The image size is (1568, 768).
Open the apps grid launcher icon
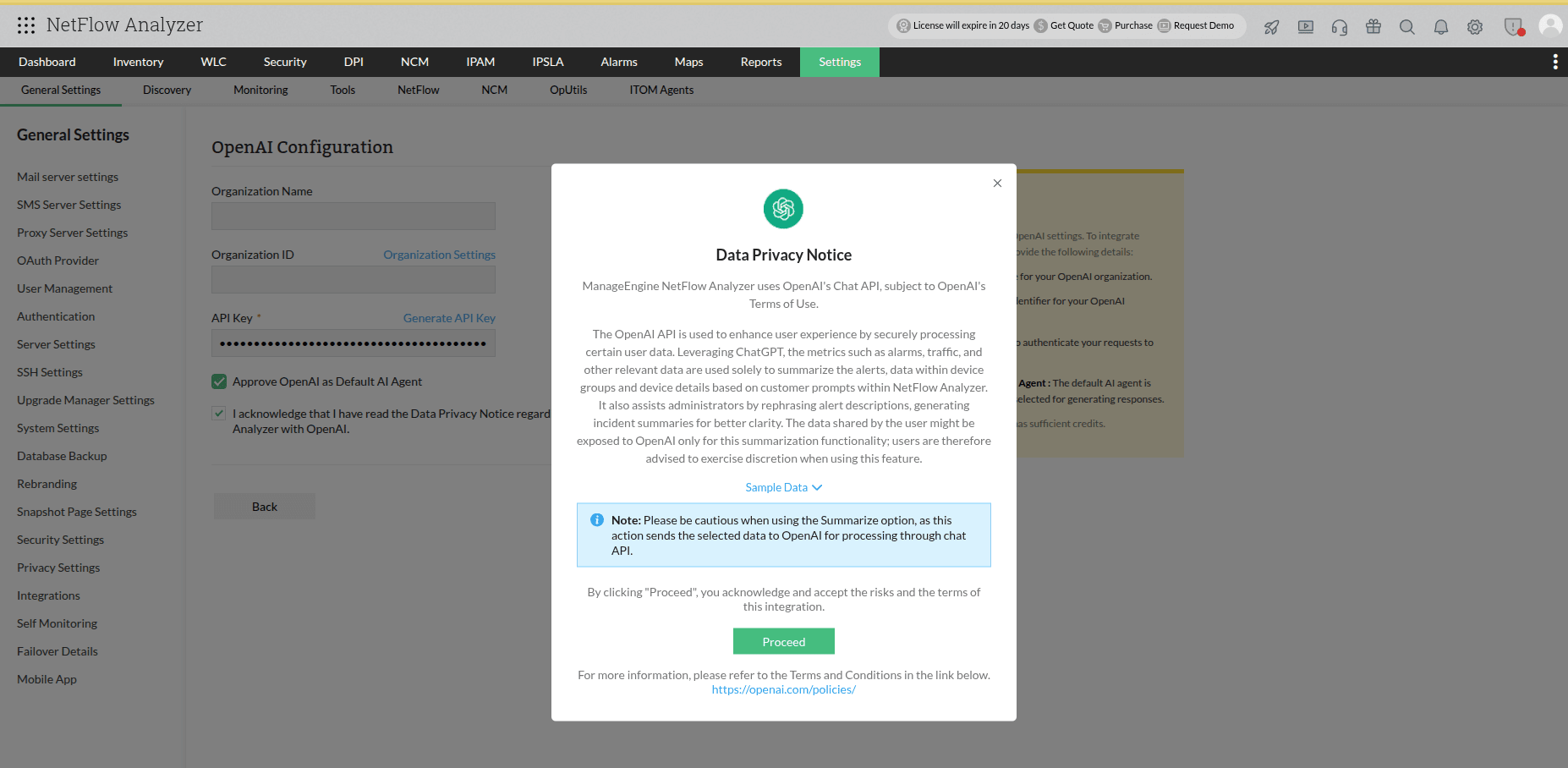(26, 25)
